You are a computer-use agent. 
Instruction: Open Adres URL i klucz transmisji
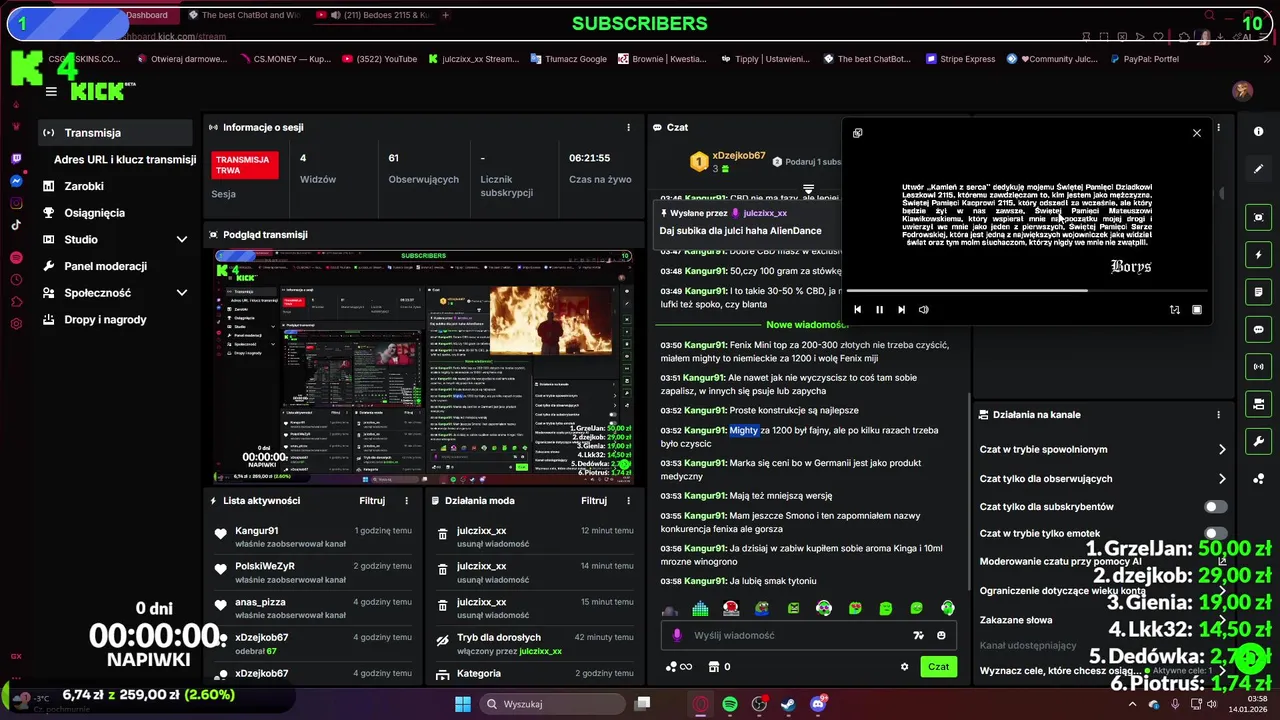[x=125, y=160]
